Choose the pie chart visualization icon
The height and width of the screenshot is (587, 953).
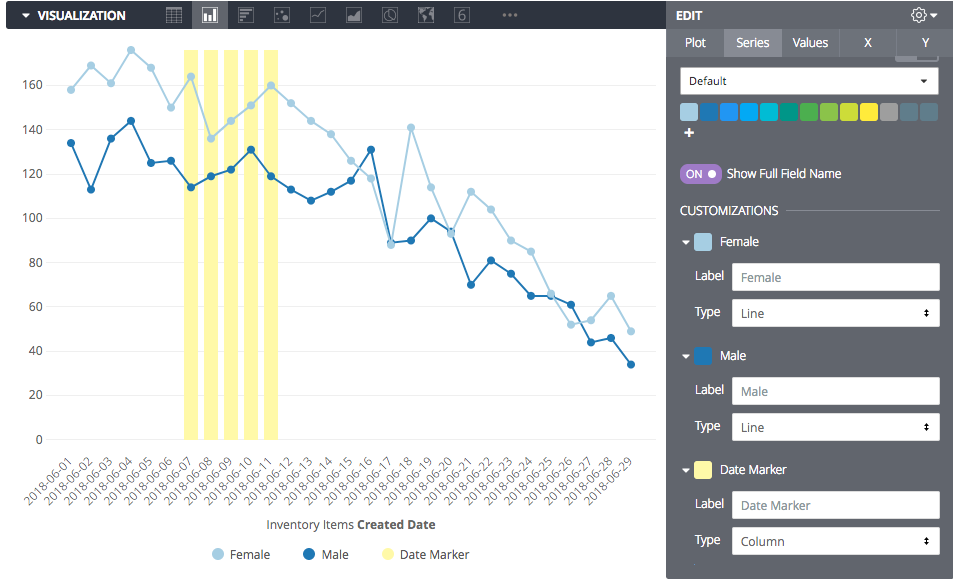coord(390,15)
